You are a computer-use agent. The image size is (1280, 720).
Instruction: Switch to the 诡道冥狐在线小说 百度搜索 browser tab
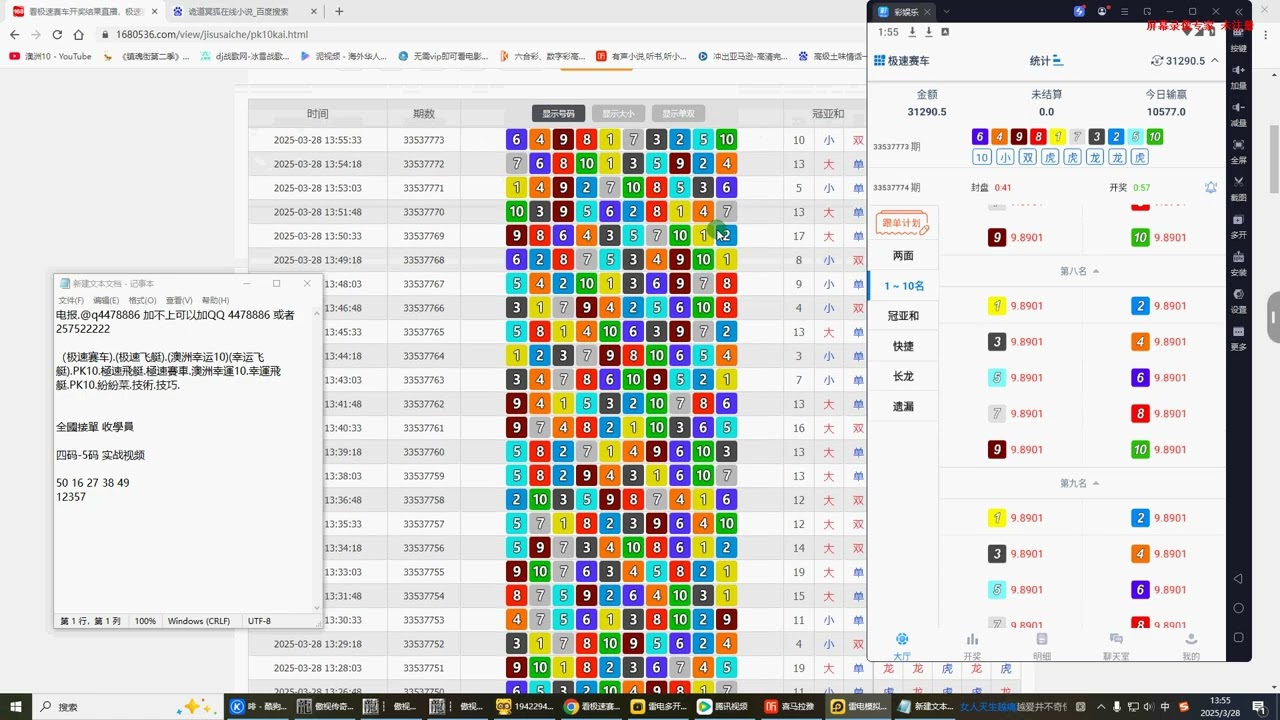244,11
